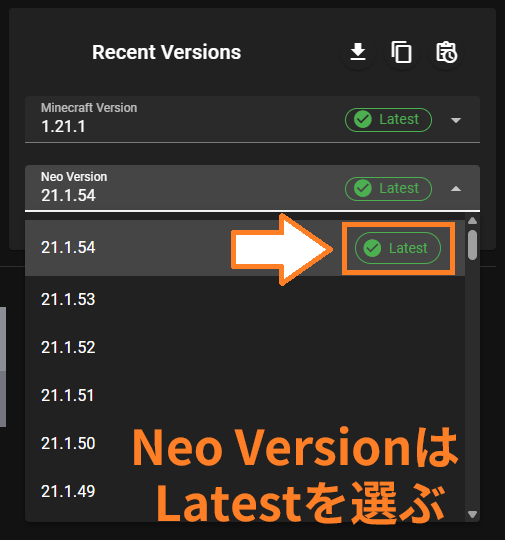Image resolution: width=505 pixels, height=540 pixels.
Task: Choose Neo version 21.1.52
Action: click(245, 347)
